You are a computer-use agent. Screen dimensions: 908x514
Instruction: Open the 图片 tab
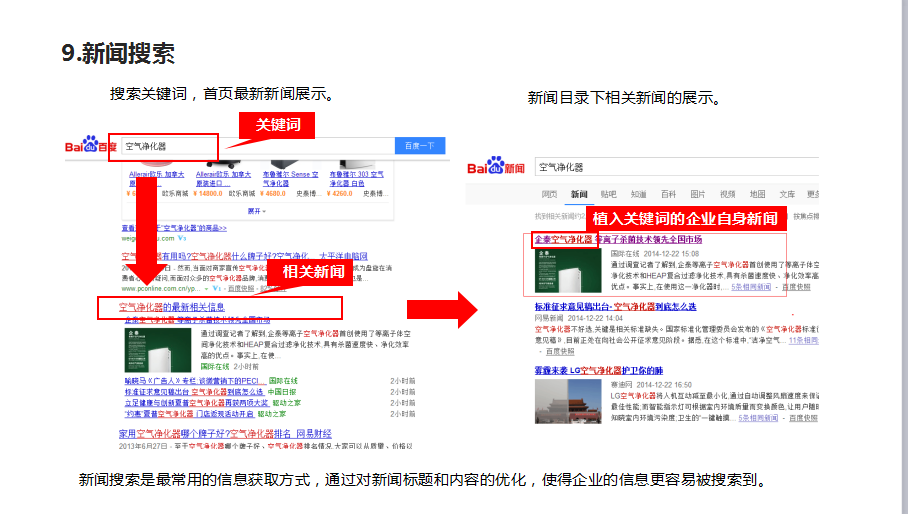[698, 194]
